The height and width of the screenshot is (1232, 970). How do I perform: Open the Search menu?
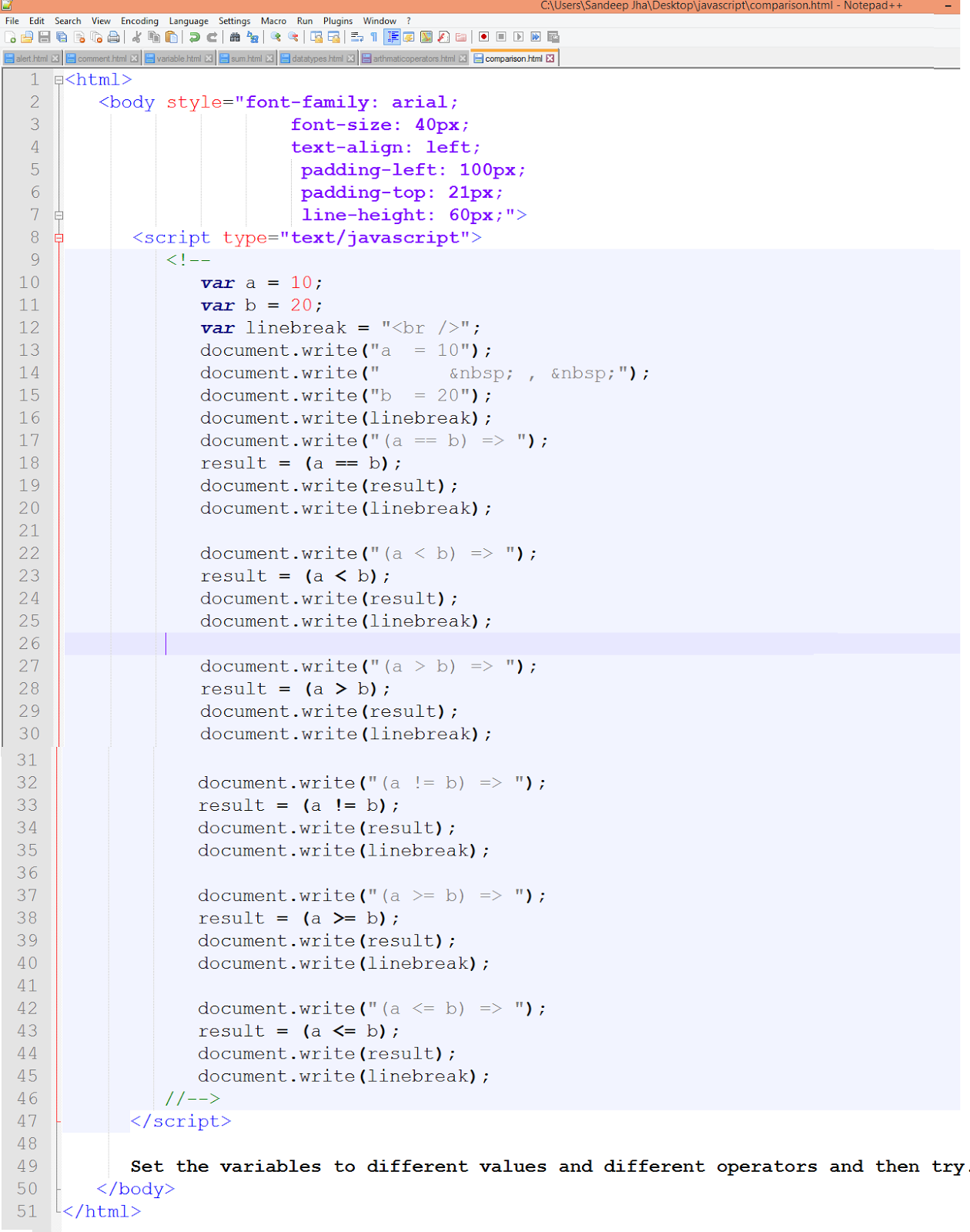(68, 21)
